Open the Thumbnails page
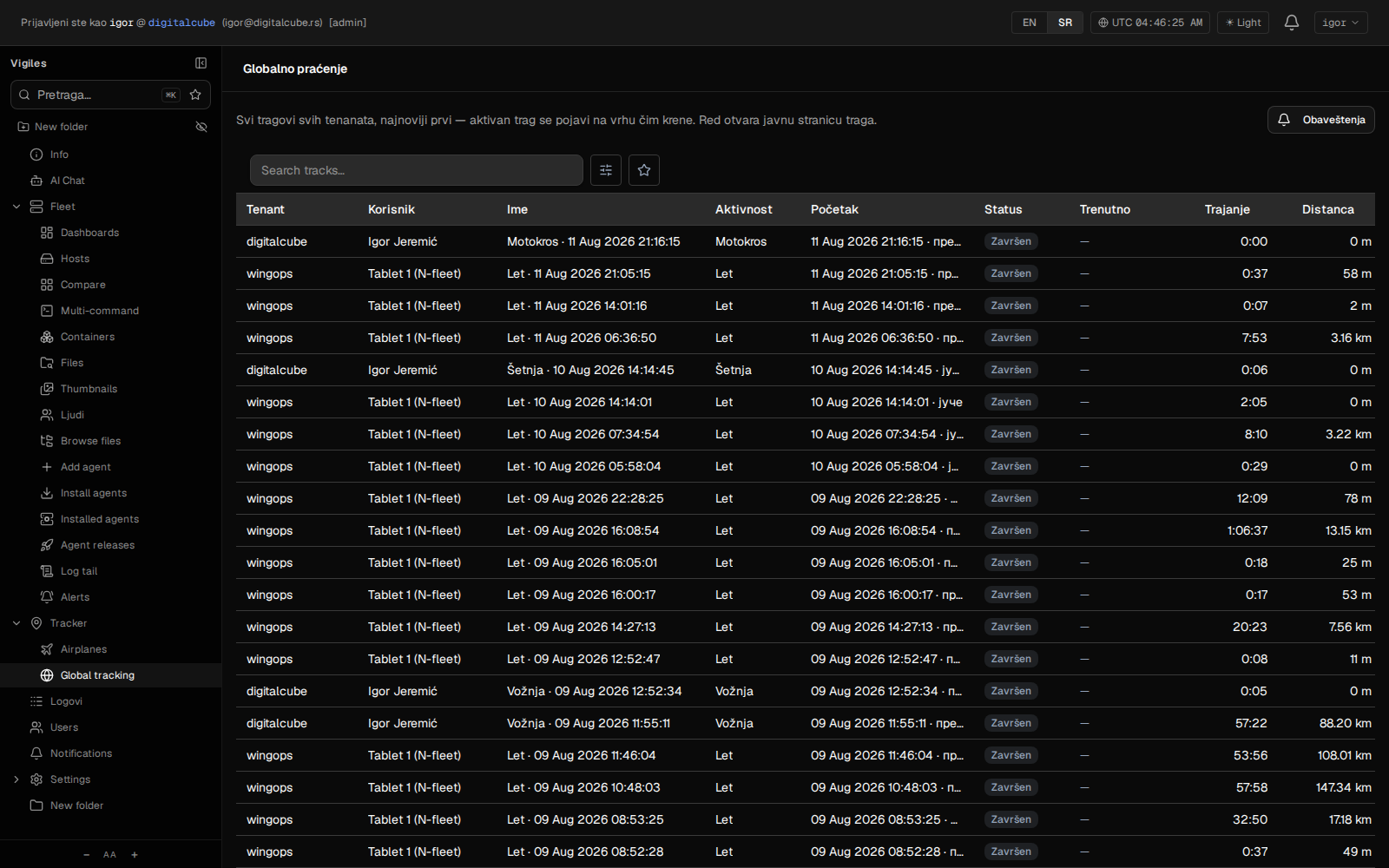The height and width of the screenshot is (868, 1389). [89, 389]
